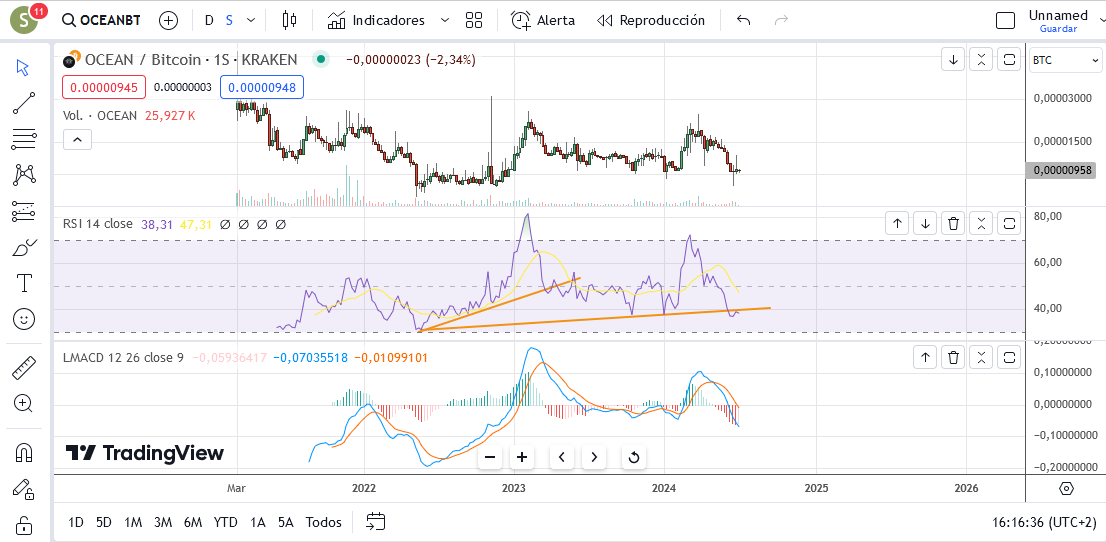Select the text annotation tool

(23, 284)
